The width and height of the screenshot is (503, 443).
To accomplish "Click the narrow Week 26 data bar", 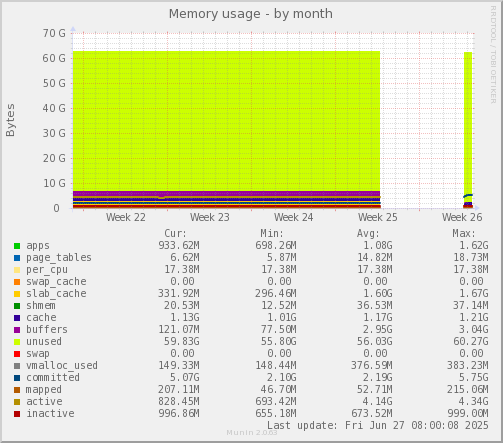I will pyautogui.click(x=468, y=130).
